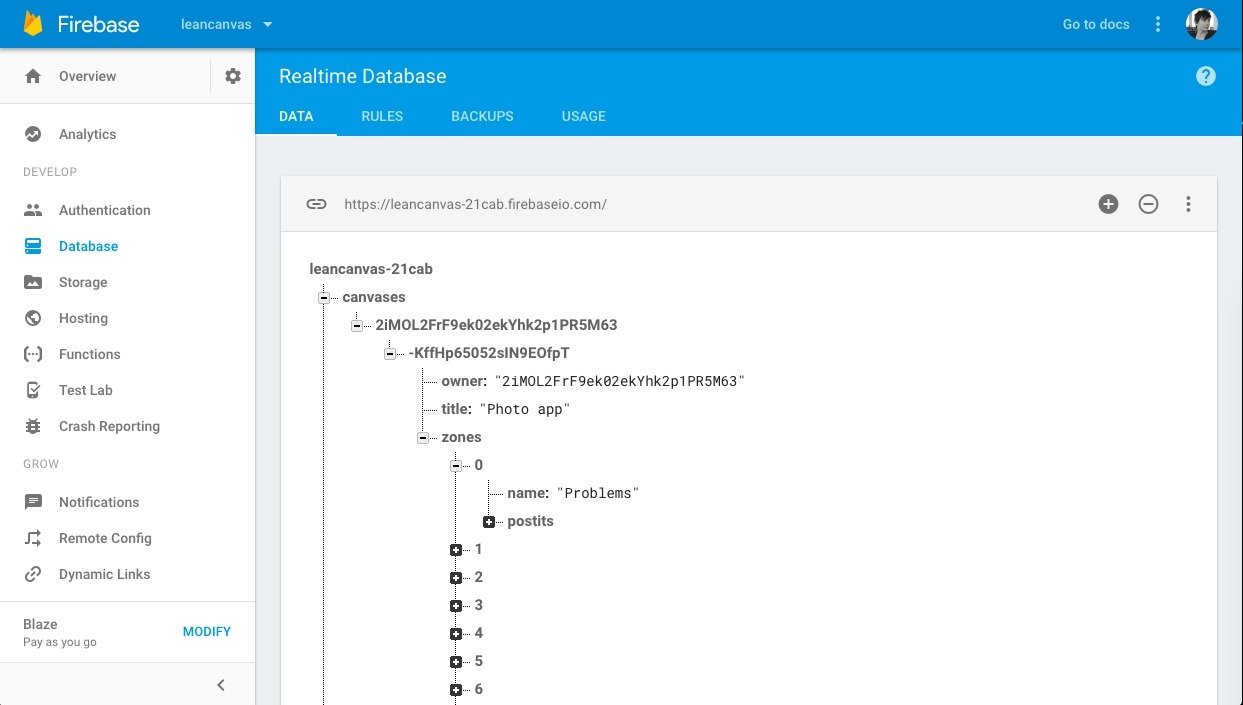Select the zones key label
This screenshot has height=705, width=1243.
pyautogui.click(x=461, y=437)
